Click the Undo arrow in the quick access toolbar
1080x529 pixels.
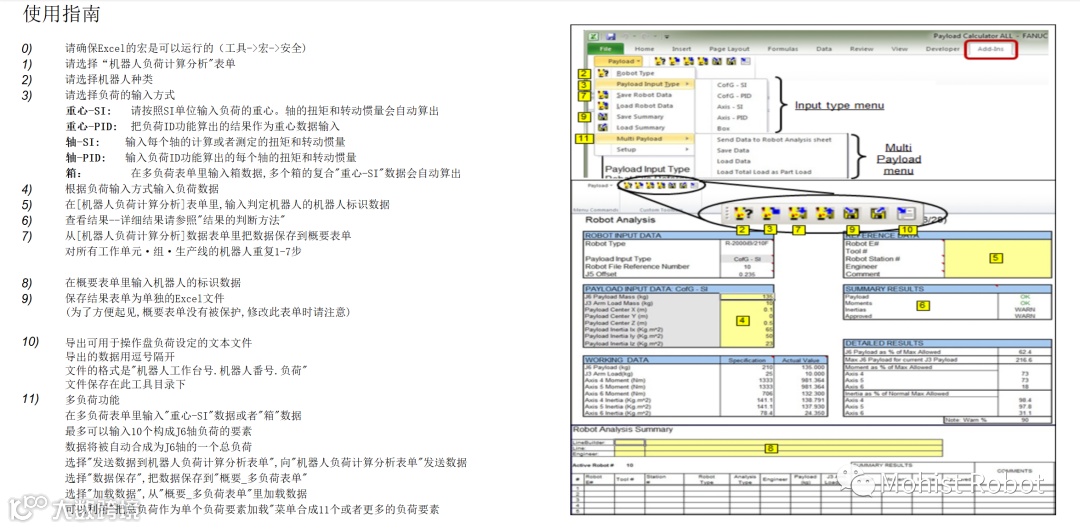[x=625, y=36]
